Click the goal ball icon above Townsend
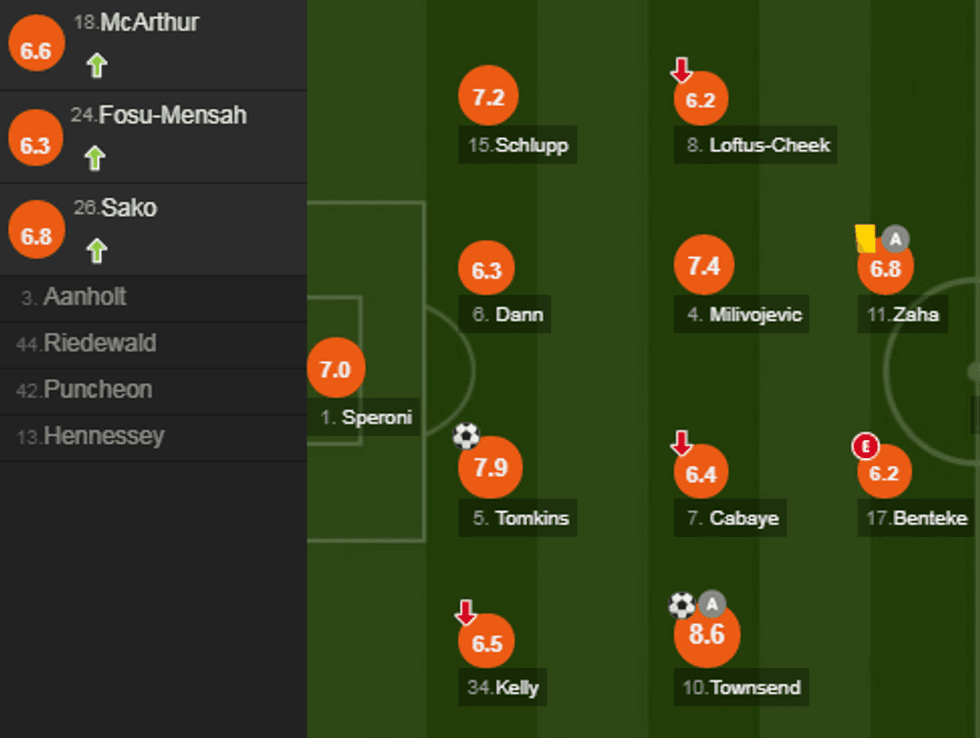 coord(682,604)
